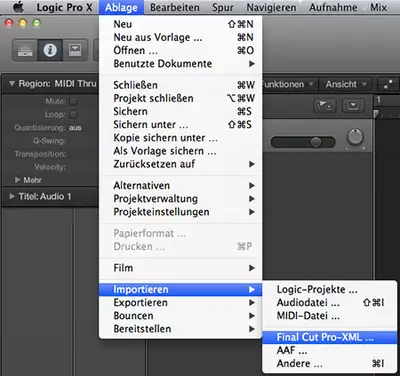Choose Andere … in Importieren submenu
Image resolution: width=400 pixels, height=376 pixels.
[x=330, y=363]
